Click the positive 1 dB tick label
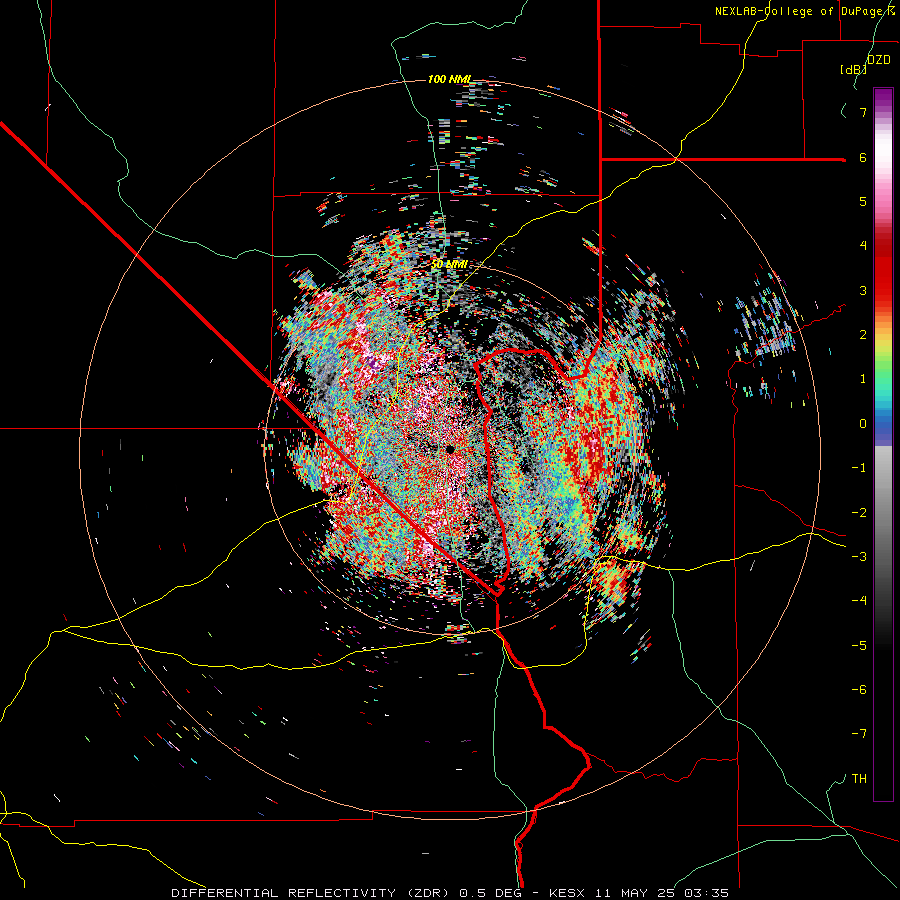900x900 pixels. [863, 379]
